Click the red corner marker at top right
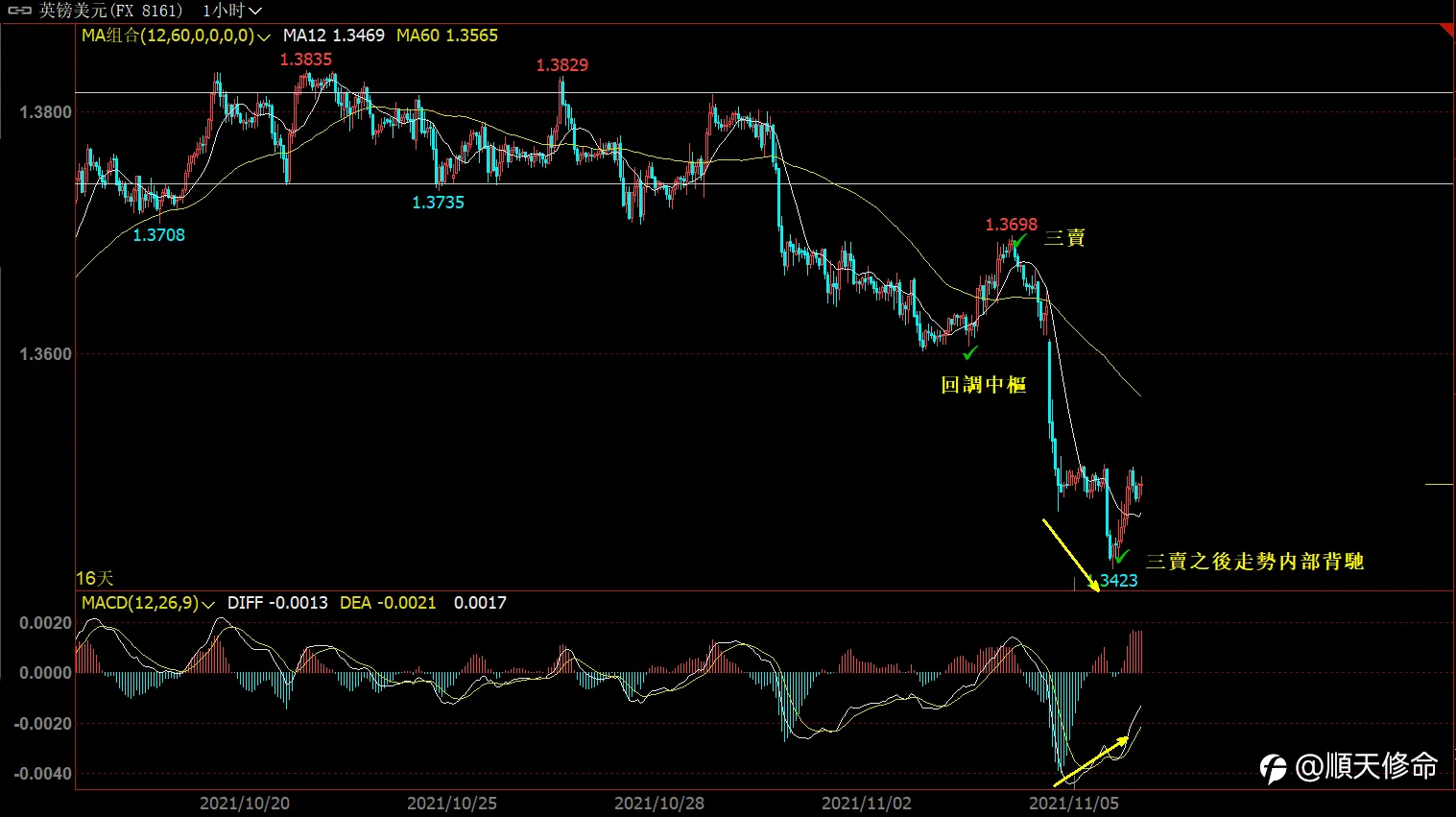The image size is (1456, 817). (1447, 32)
